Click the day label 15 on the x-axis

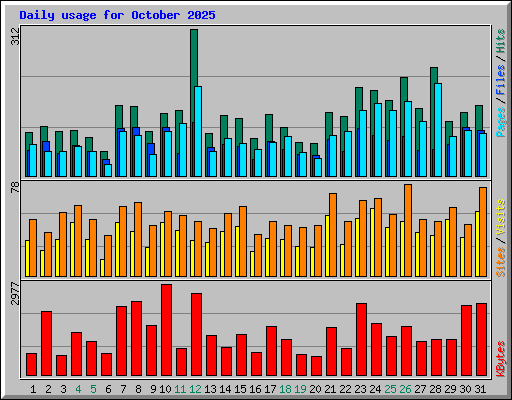point(240,389)
